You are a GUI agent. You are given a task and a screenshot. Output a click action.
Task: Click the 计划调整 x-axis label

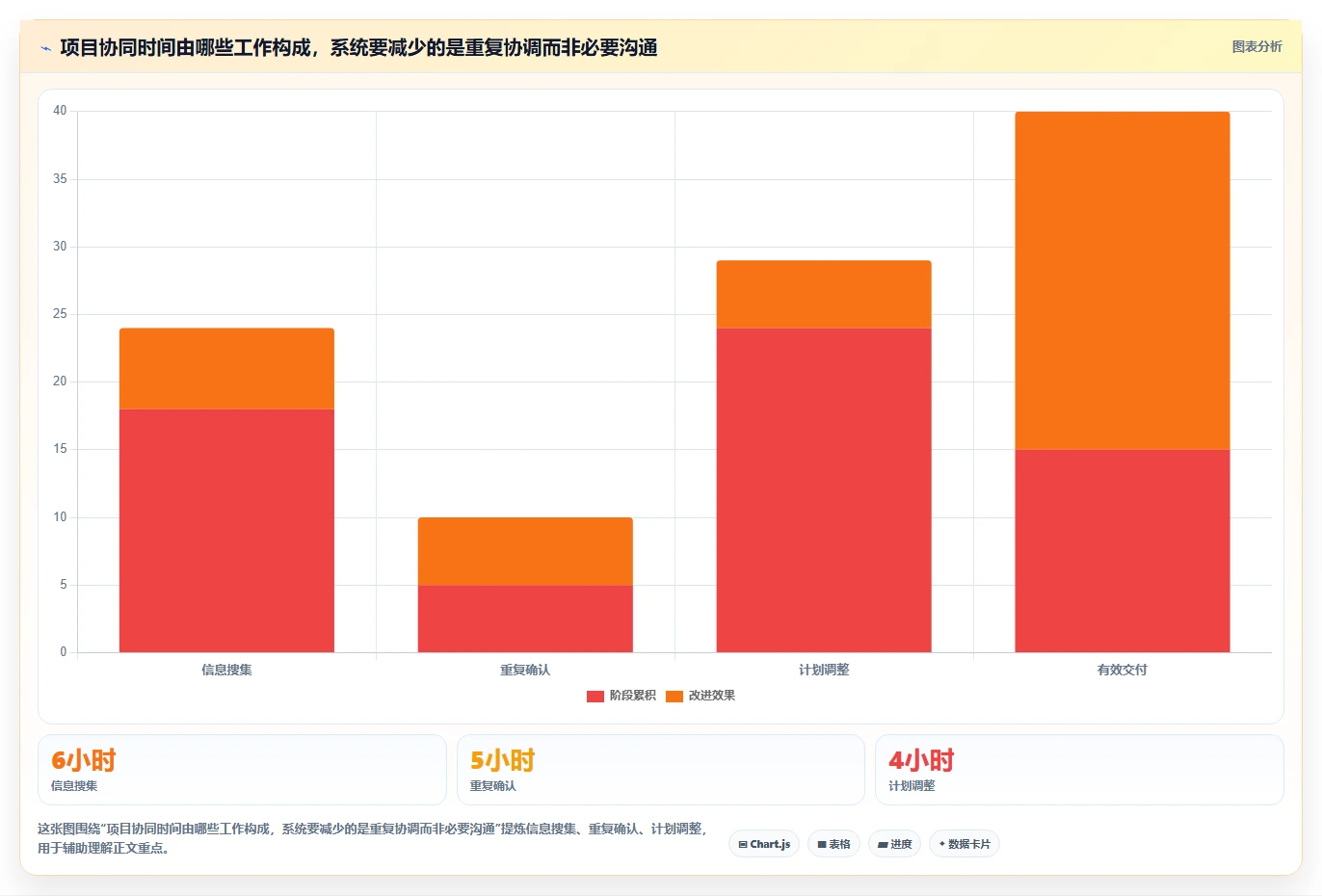click(824, 670)
